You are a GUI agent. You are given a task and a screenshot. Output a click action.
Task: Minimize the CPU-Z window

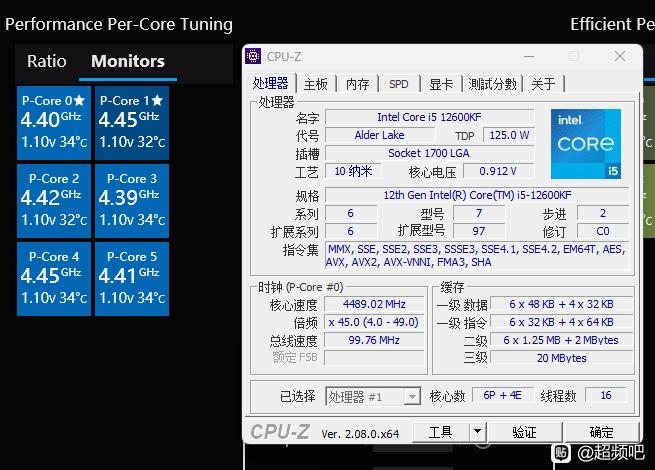point(529,56)
